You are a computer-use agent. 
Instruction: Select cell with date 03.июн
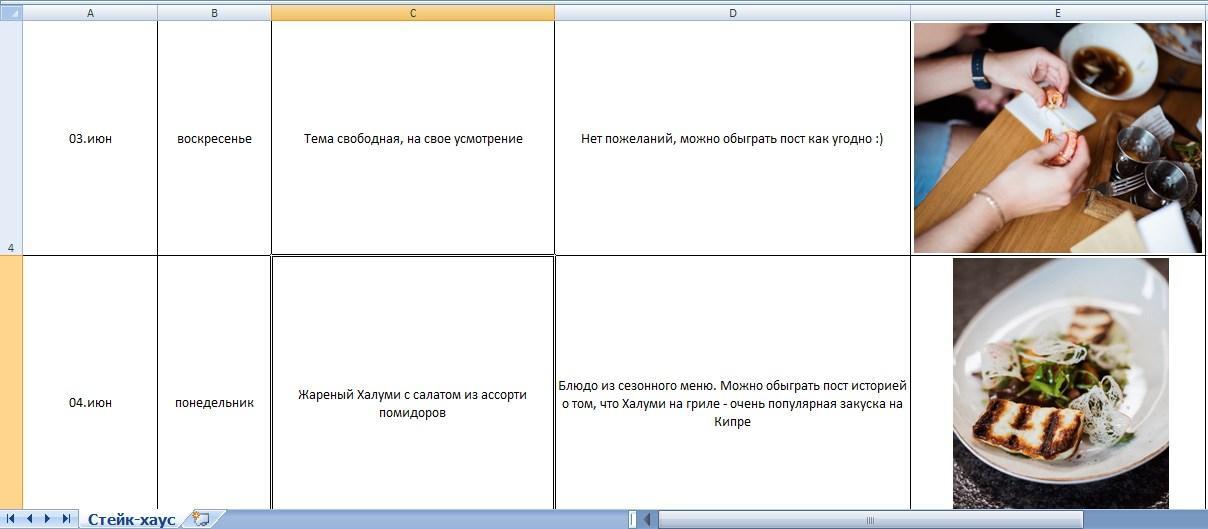[x=90, y=139]
